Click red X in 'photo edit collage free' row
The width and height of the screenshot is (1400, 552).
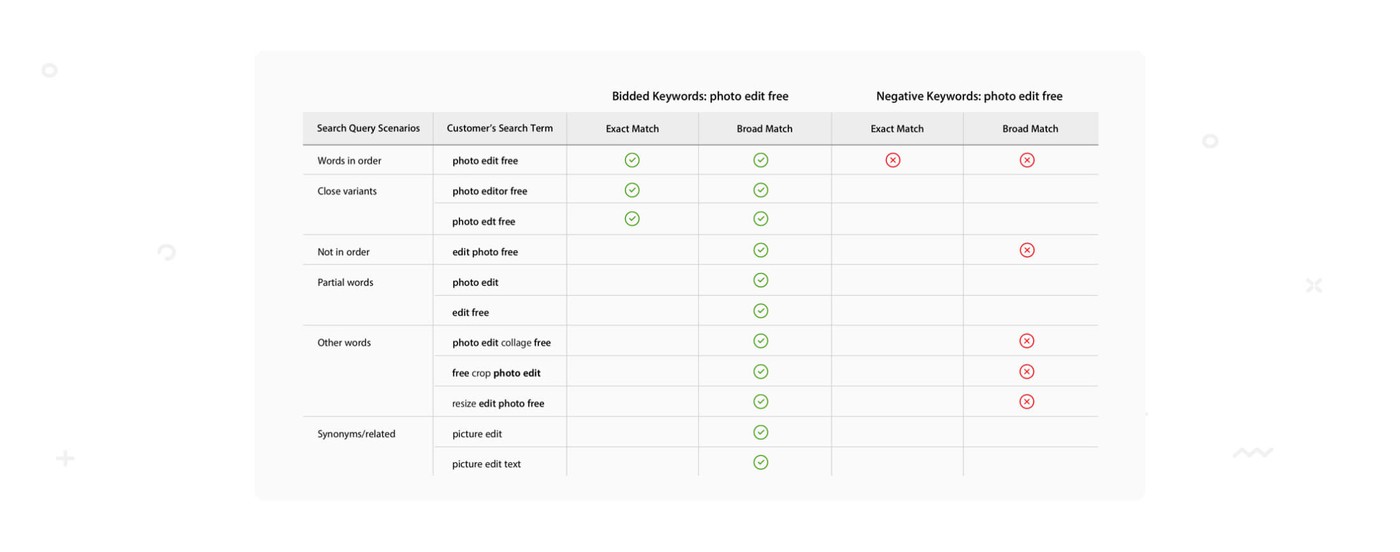(x=1027, y=341)
